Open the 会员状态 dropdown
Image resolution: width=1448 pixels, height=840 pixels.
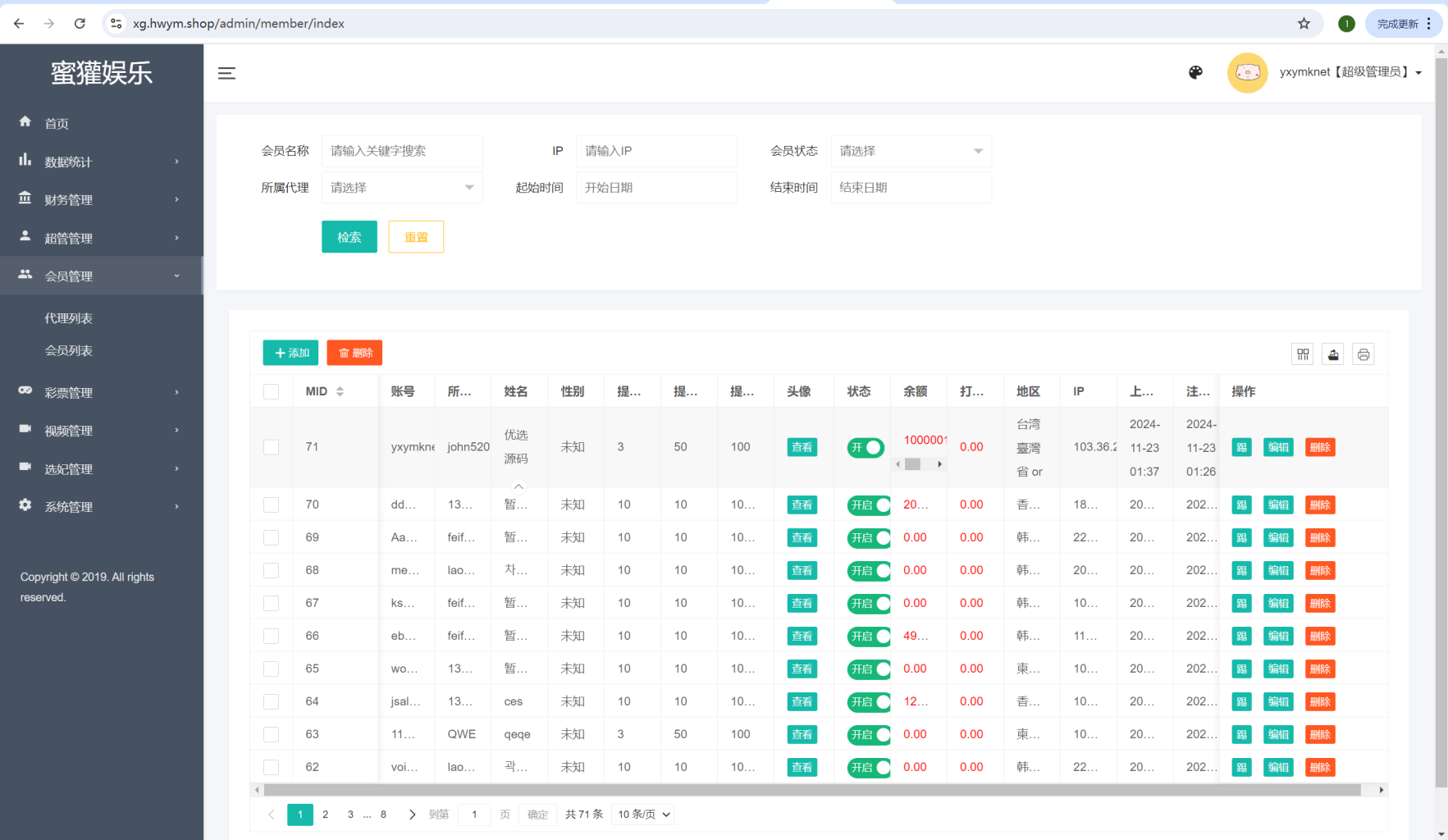(911, 151)
